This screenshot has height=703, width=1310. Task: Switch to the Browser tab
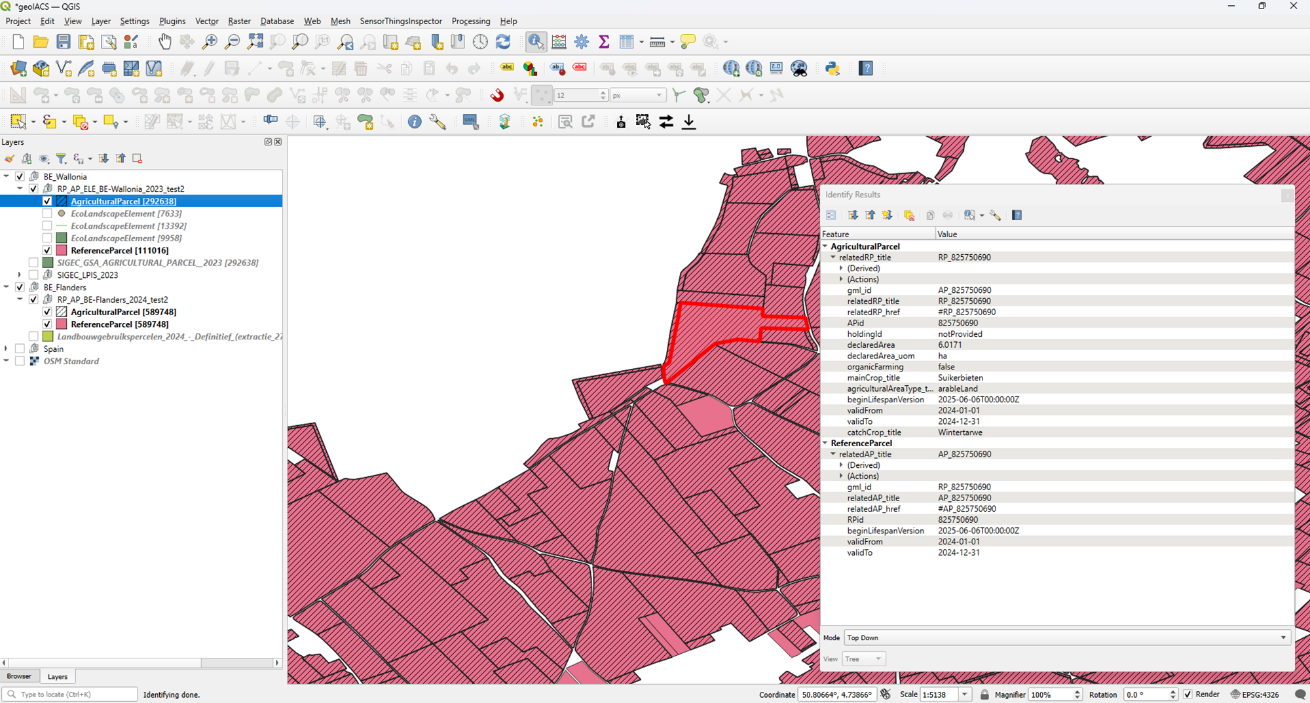[x=19, y=677]
